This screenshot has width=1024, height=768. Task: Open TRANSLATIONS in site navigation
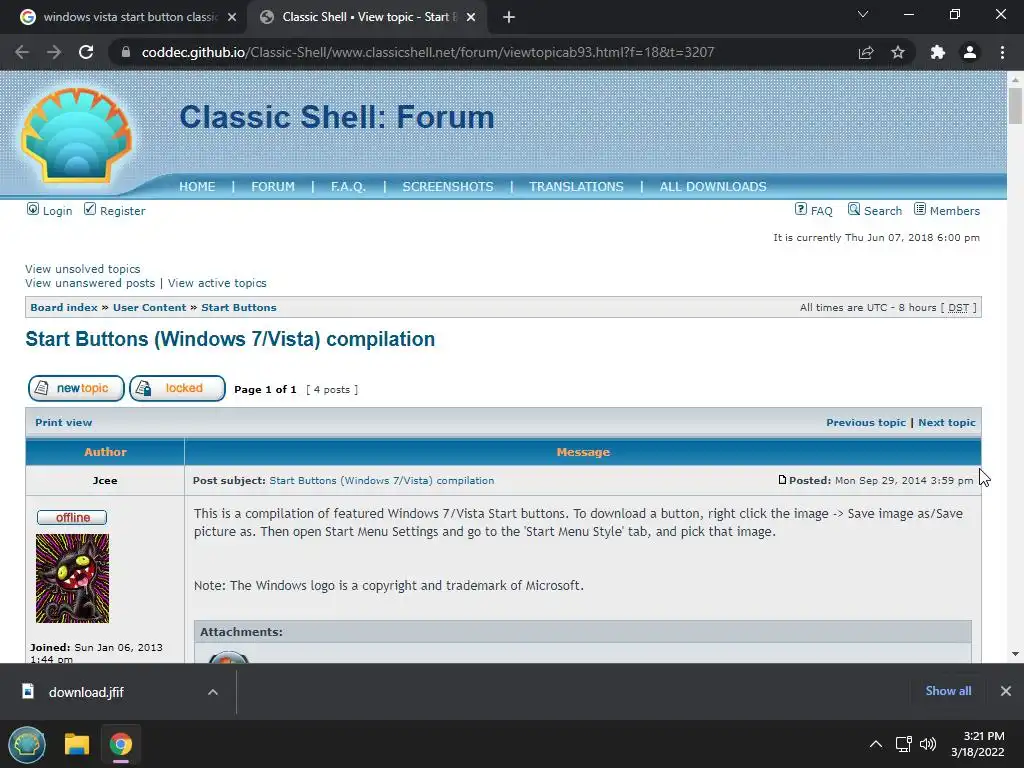click(576, 187)
